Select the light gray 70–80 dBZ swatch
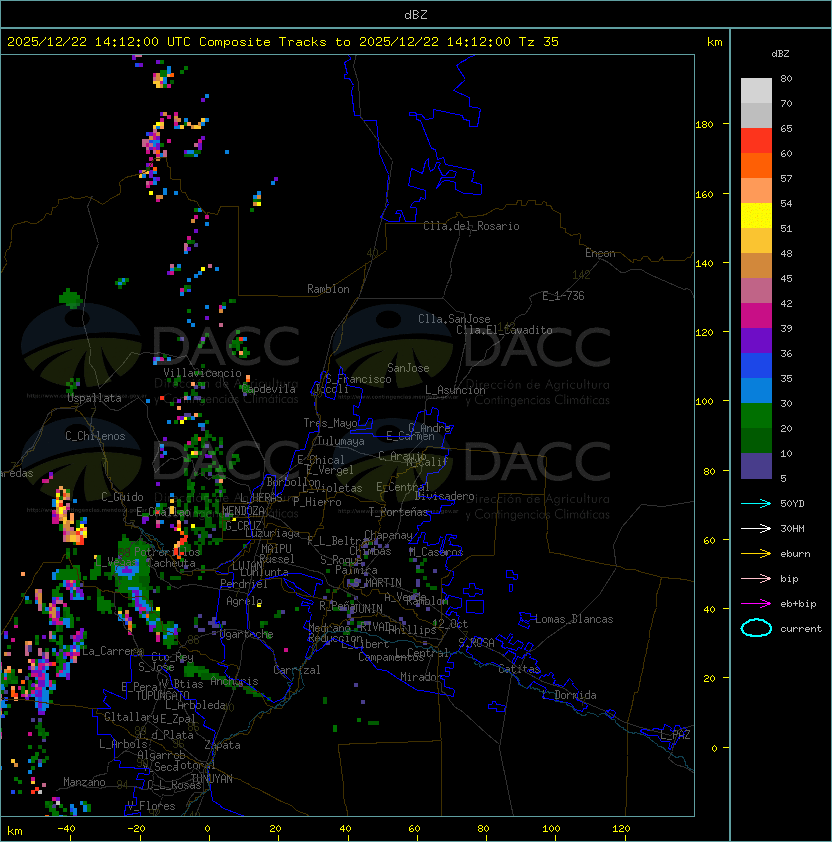This screenshot has height=842, width=832. coord(756,90)
